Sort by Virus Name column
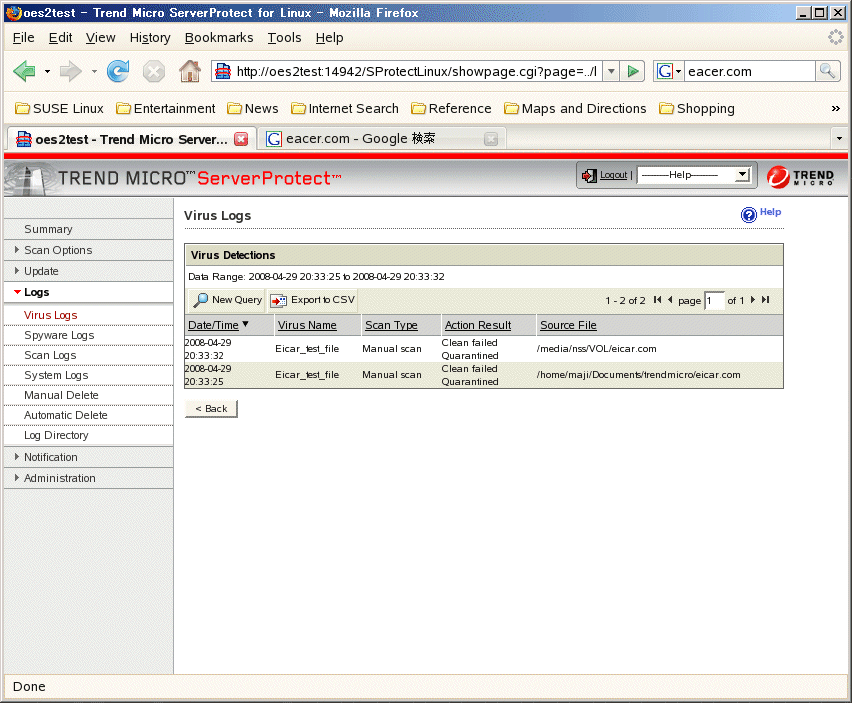Screen dimensions: 852x703 tap(307, 325)
